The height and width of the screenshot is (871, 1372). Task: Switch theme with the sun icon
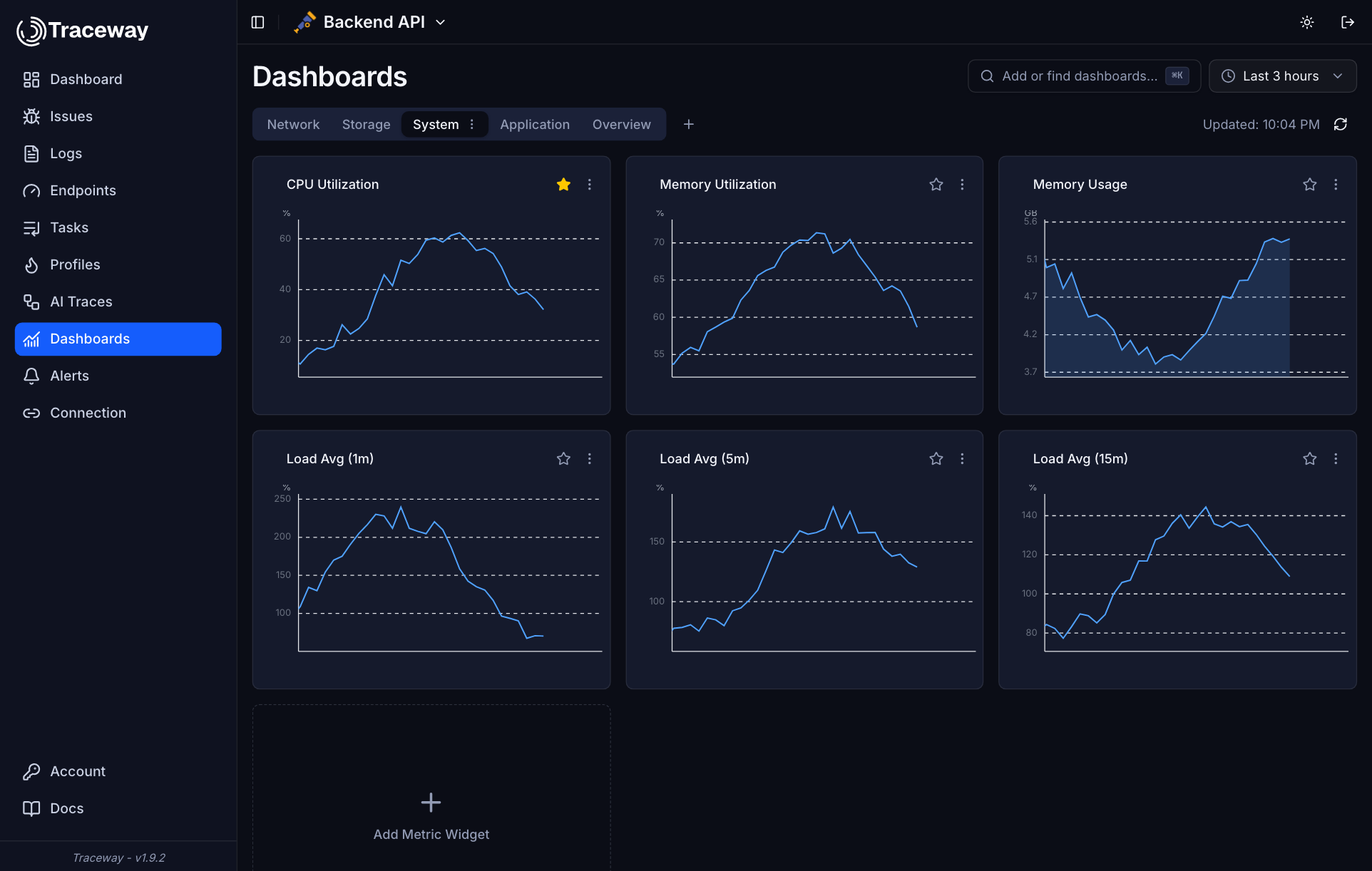1306,22
